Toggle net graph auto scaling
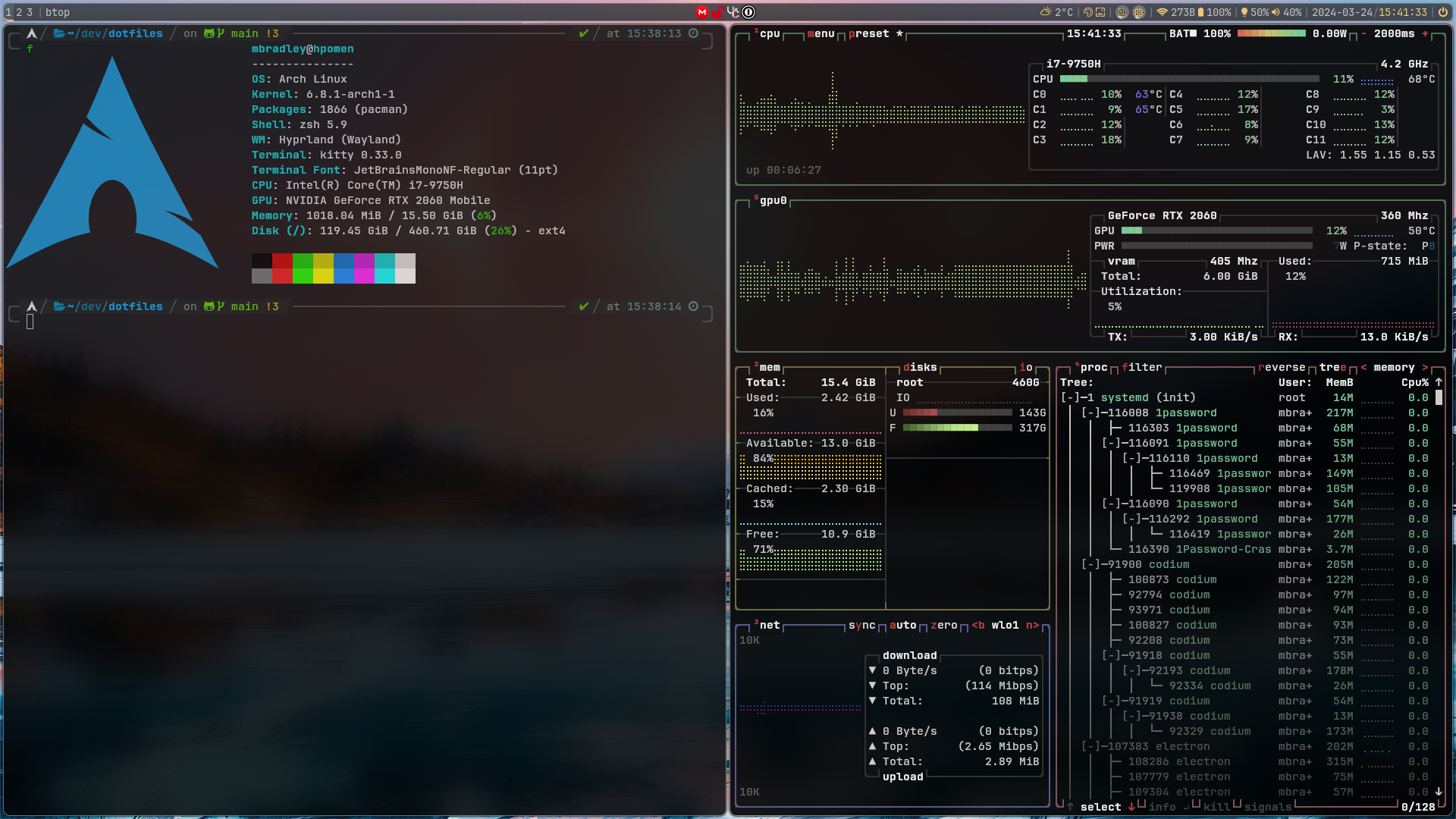Image resolution: width=1456 pixels, height=819 pixels. point(902,626)
